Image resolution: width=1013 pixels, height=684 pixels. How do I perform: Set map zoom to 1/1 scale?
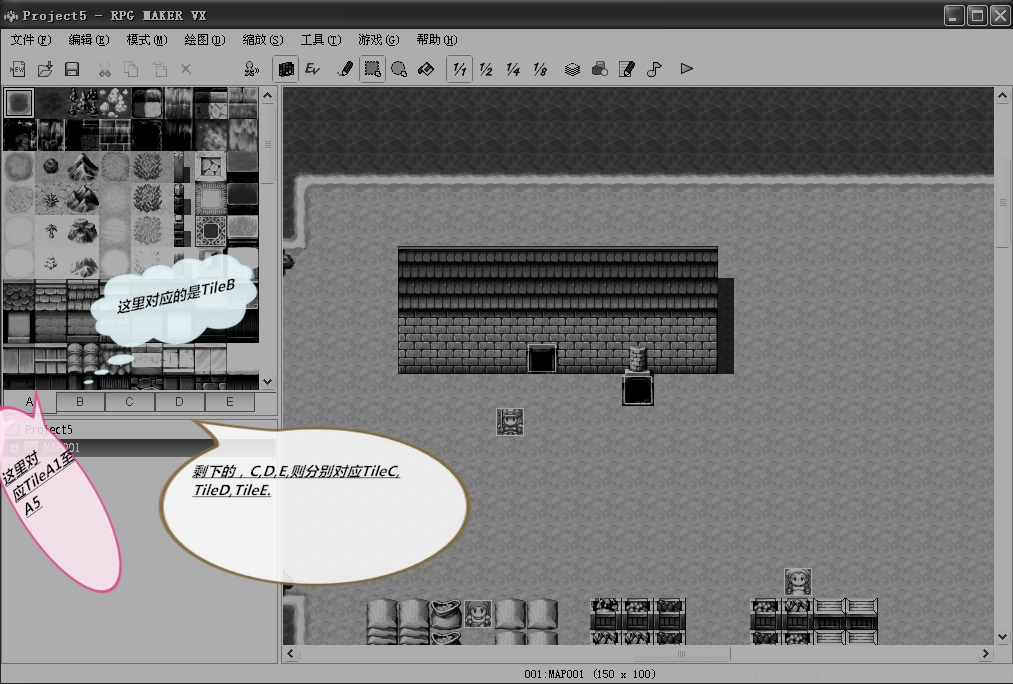coord(459,69)
